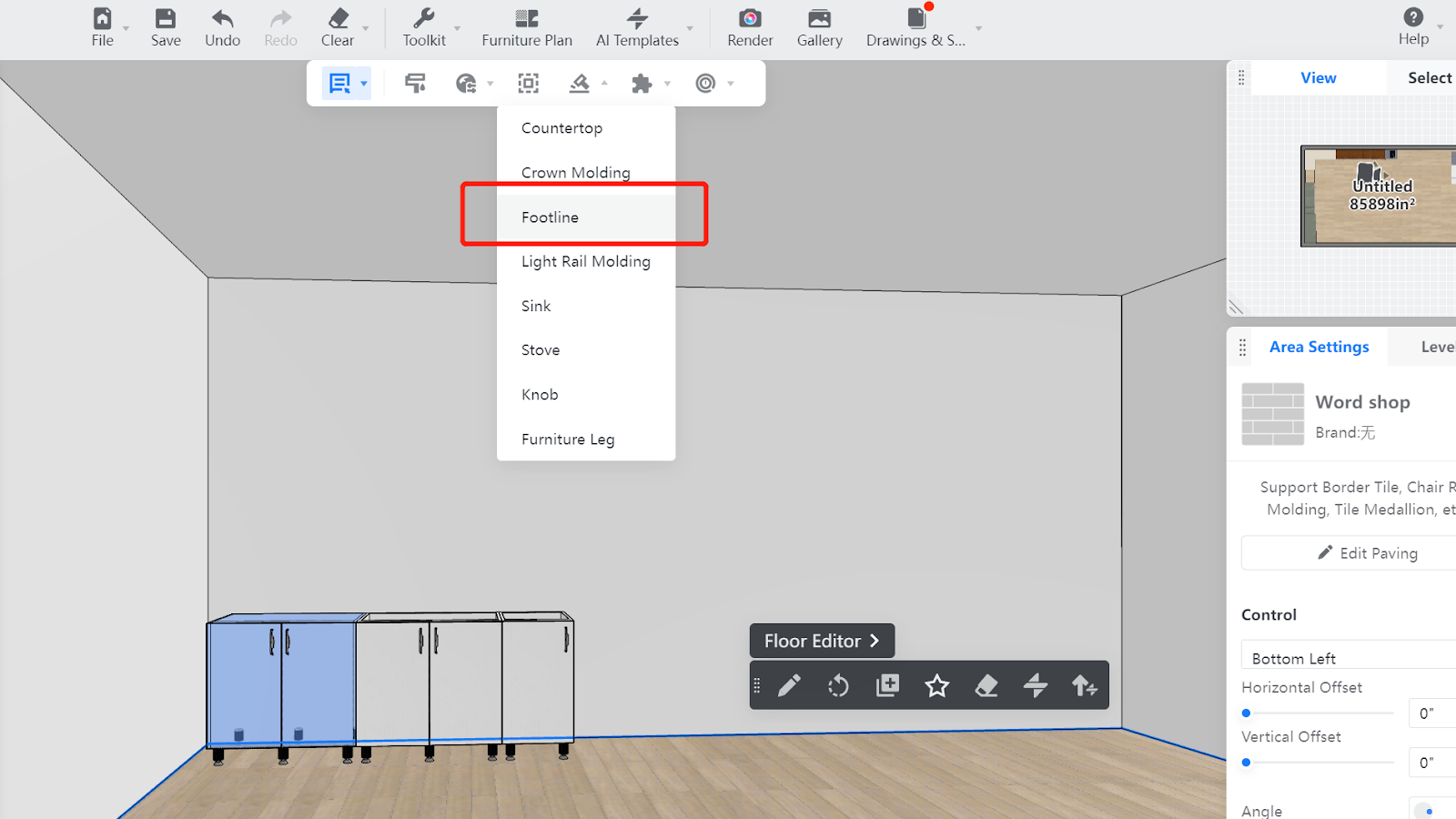Click the paint roller icon

click(x=415, y=84)
